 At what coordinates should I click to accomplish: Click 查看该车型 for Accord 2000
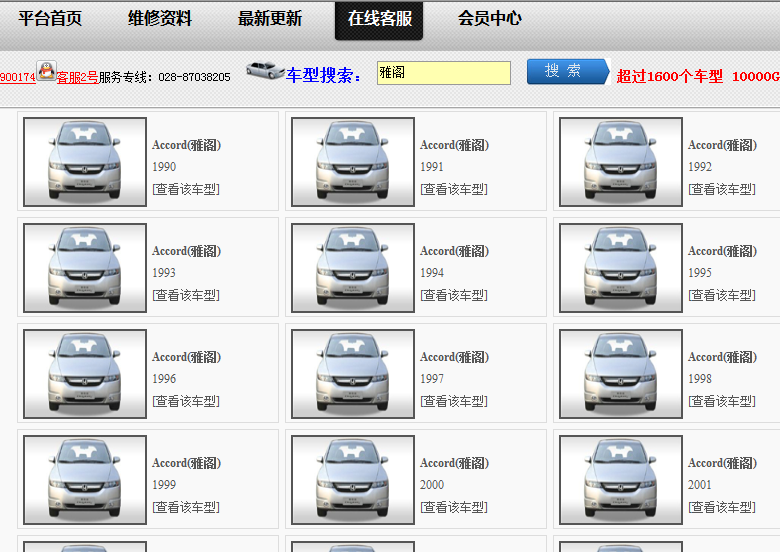pyautogui.click(x=454, y=507)
